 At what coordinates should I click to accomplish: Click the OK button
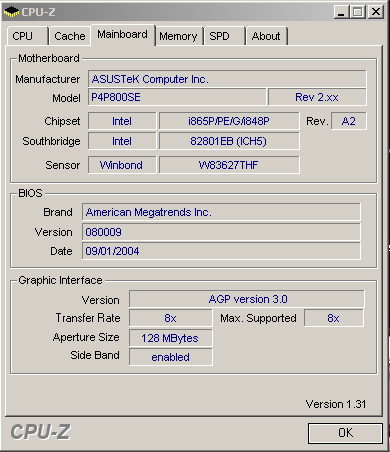click(x=345, y=433)
